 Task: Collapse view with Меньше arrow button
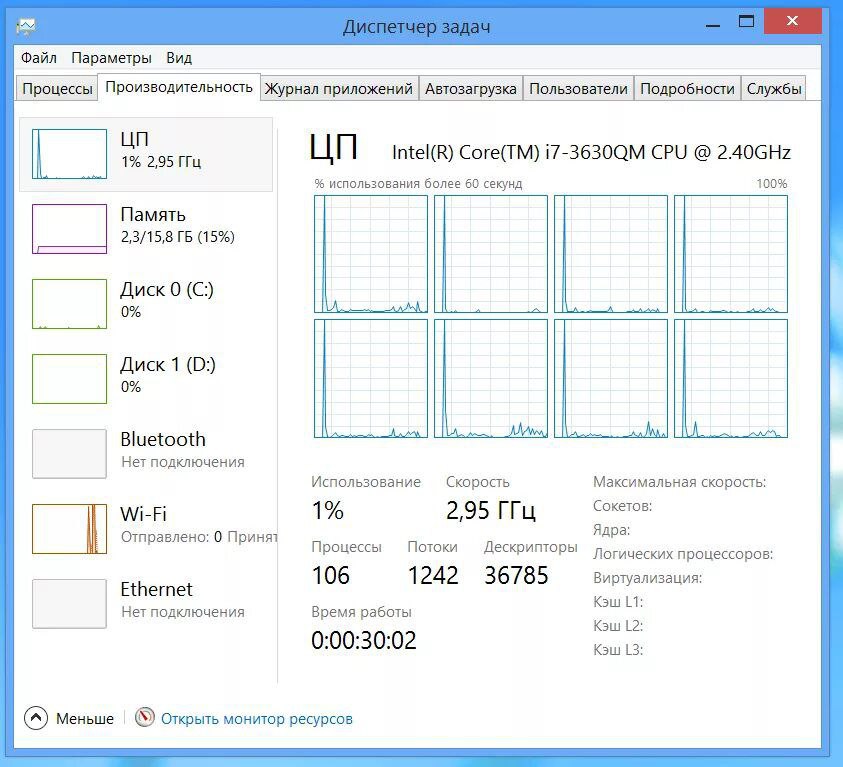[x=36, y=718]
